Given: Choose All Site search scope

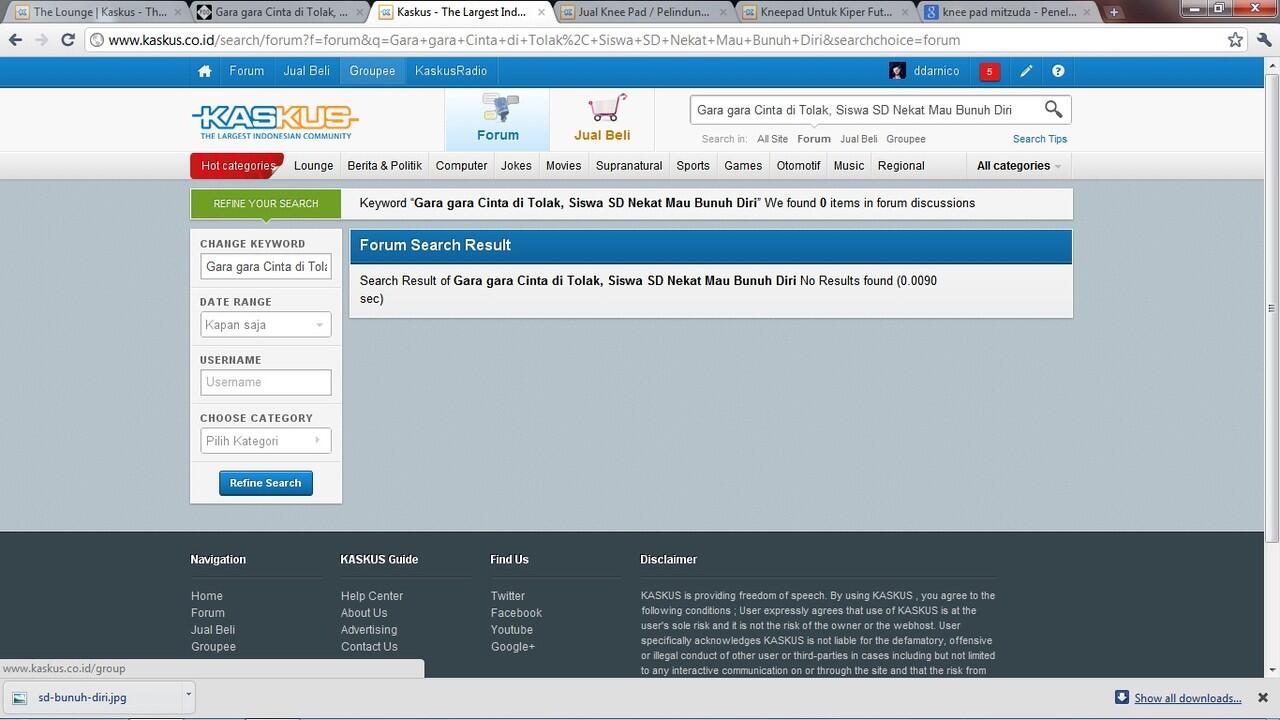Looking at the screenshot, I should pos(772,139).
